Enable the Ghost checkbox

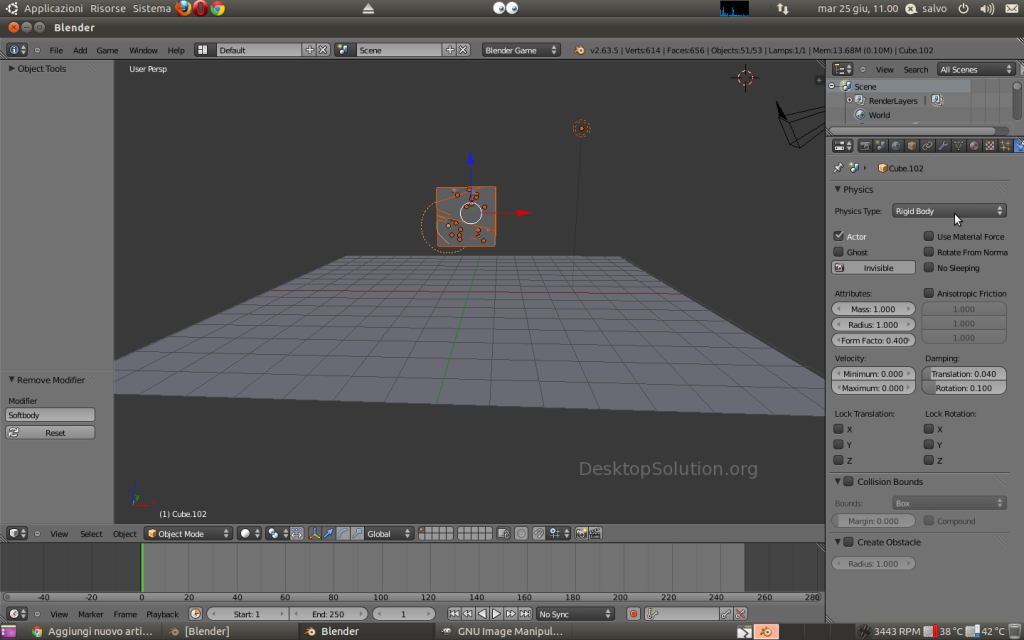839,252
